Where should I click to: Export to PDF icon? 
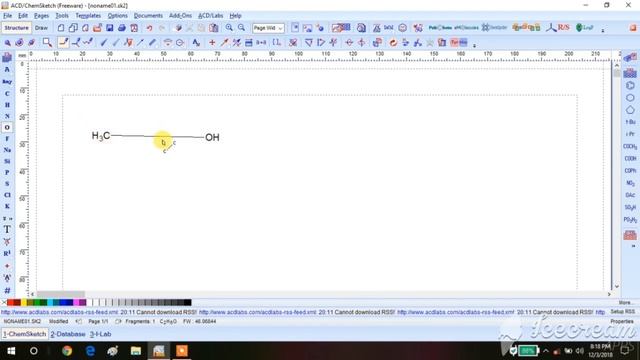[x=134, y=28]
